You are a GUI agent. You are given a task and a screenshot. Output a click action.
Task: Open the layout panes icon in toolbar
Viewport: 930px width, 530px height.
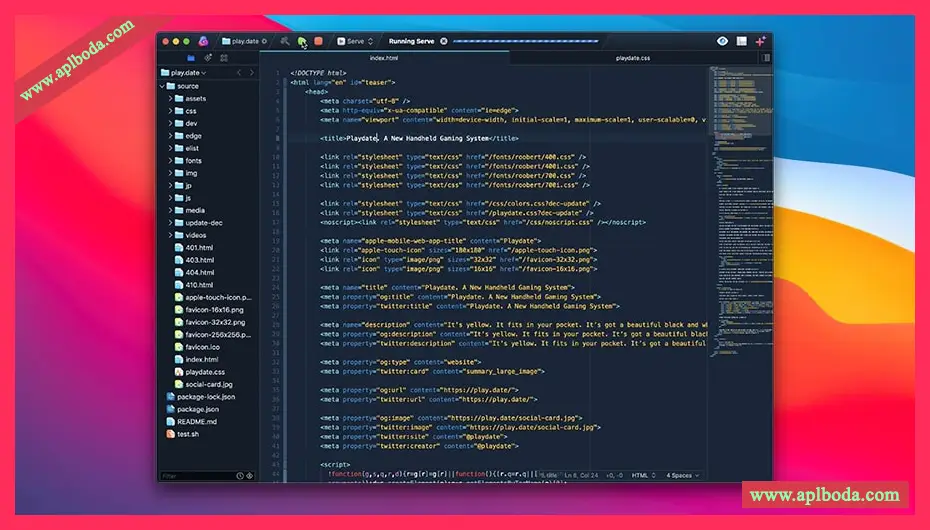tap(742, 41)
